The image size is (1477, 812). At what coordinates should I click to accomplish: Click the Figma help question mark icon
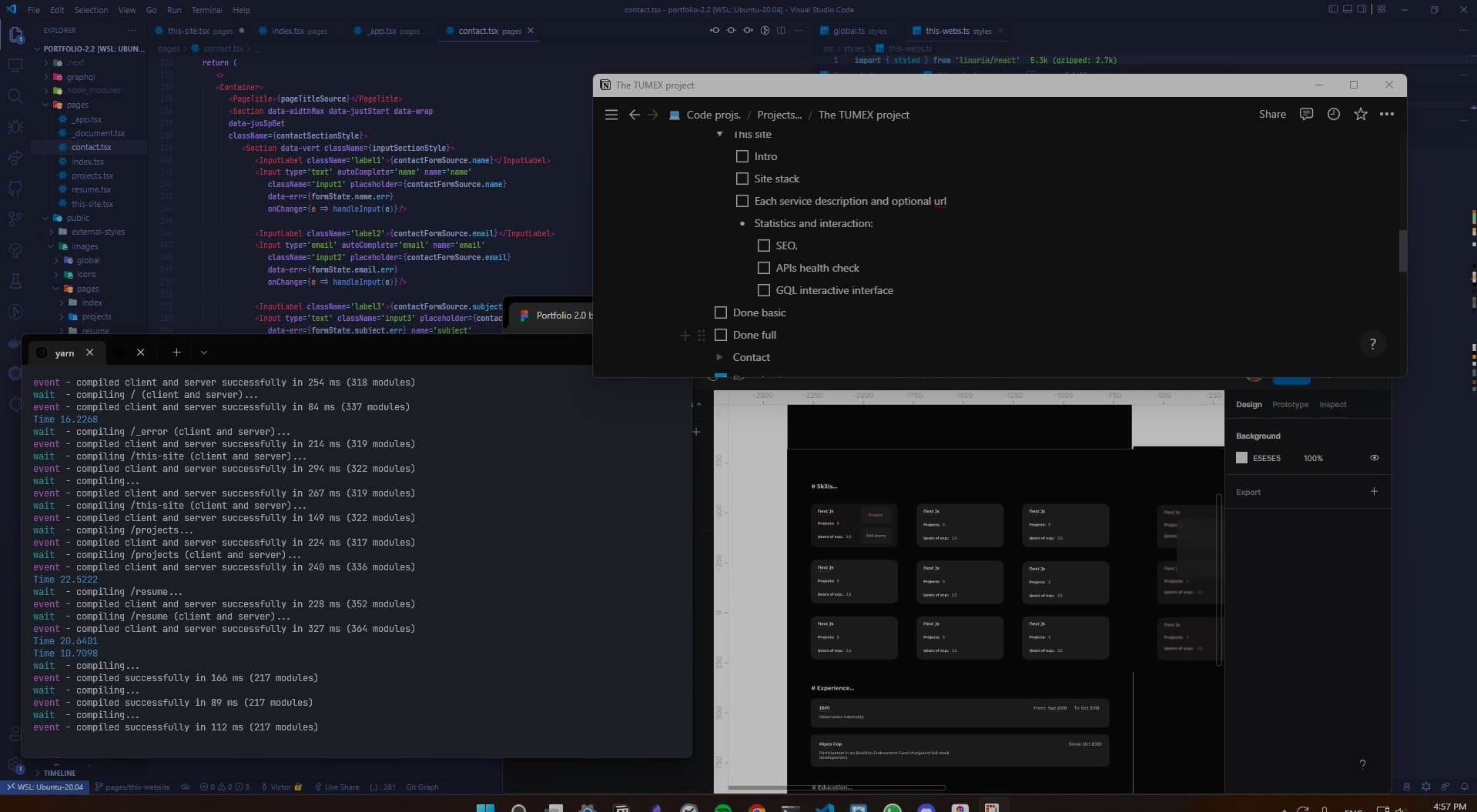point(1362,764)
